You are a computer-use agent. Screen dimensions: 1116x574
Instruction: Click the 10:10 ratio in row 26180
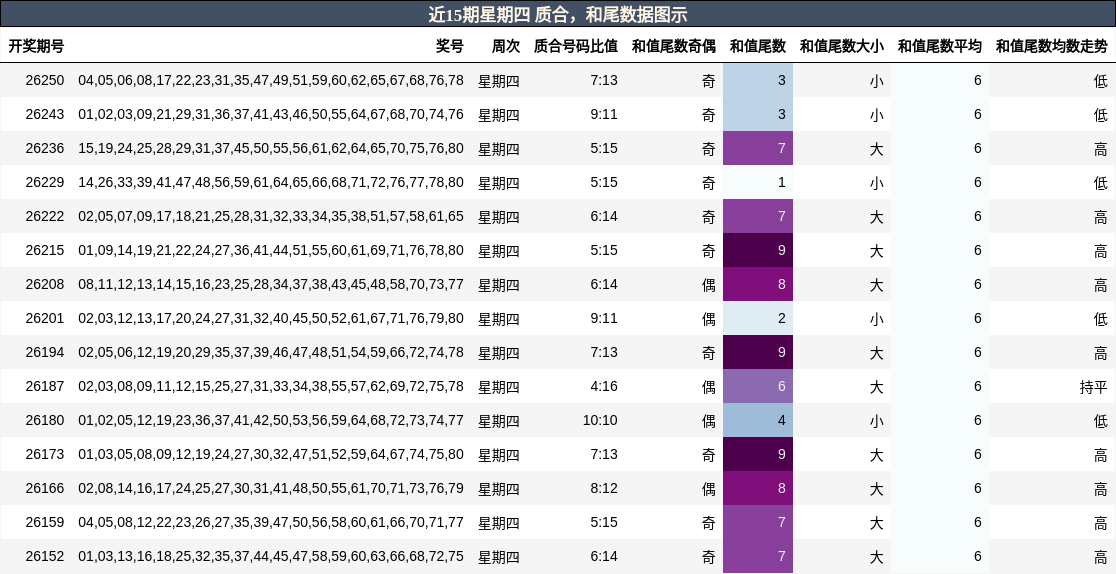600,420
